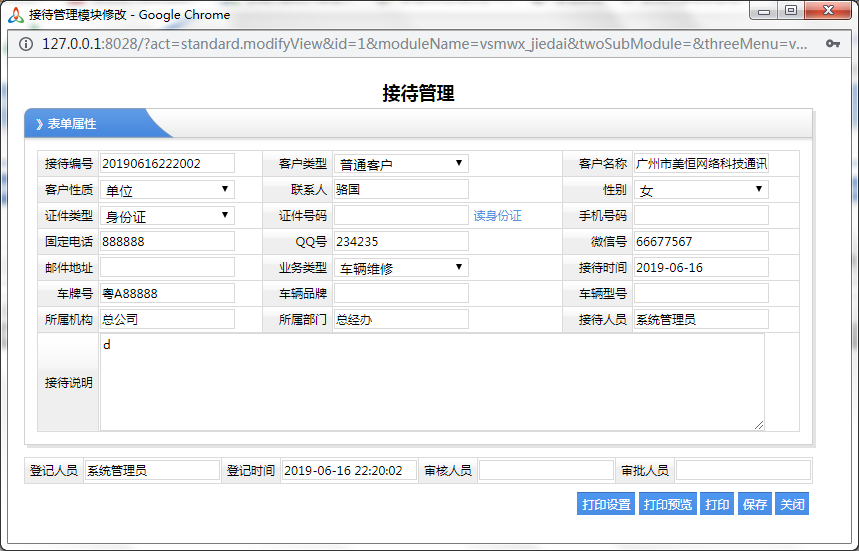The image size is (859, 551).
Task: Click the 证件号码 text field
Action: [x=400, y=216]
